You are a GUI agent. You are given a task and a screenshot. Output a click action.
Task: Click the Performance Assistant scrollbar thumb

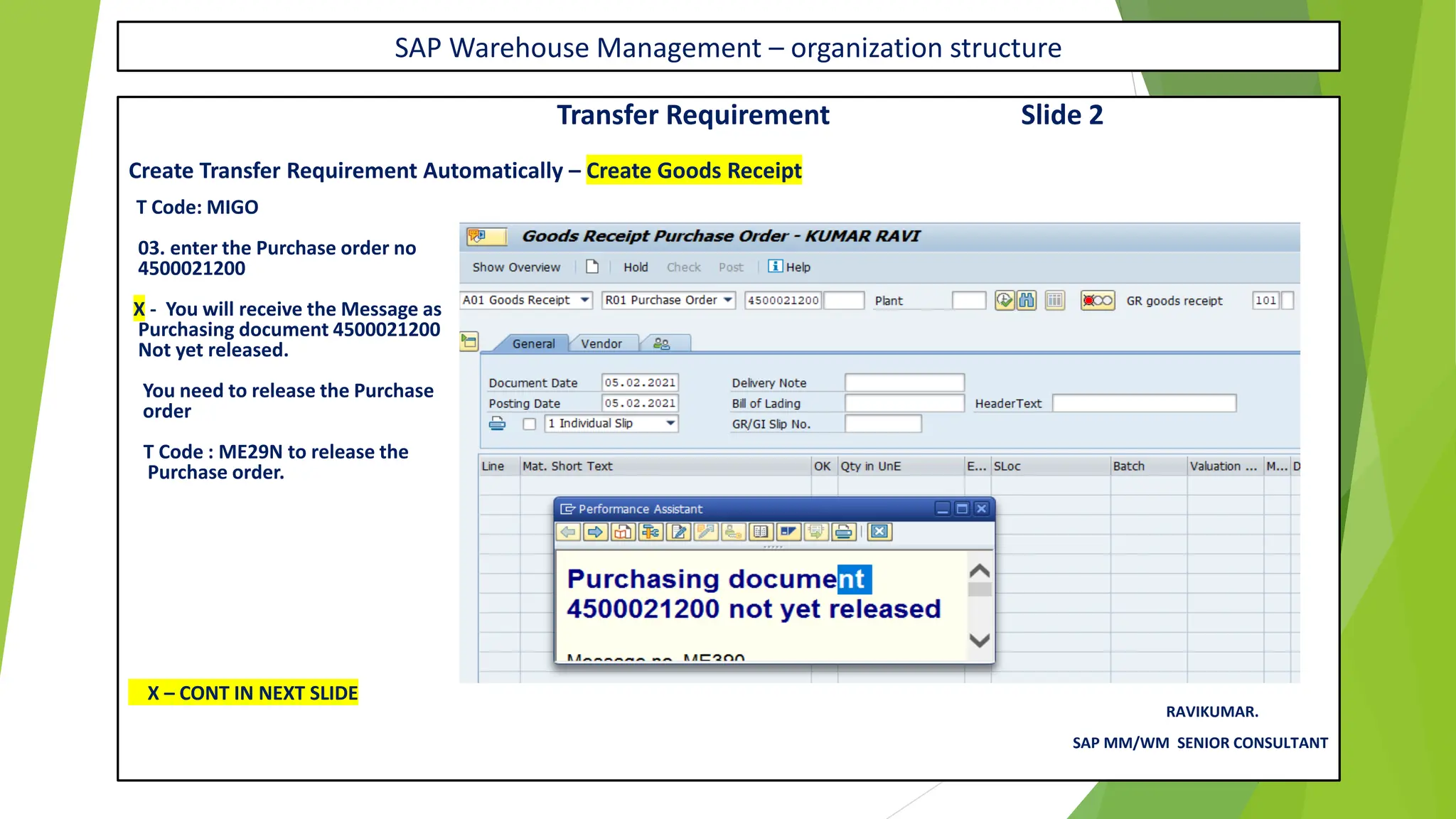980,589
